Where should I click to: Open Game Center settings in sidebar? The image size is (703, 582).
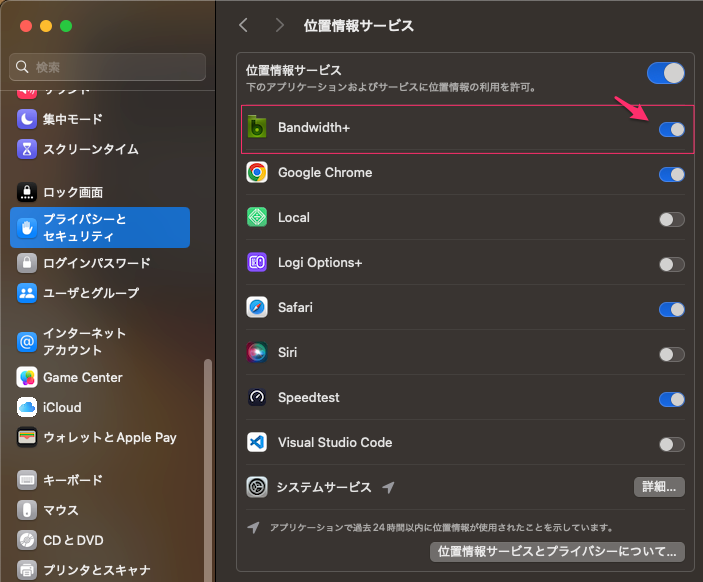(x=82, y=378)
